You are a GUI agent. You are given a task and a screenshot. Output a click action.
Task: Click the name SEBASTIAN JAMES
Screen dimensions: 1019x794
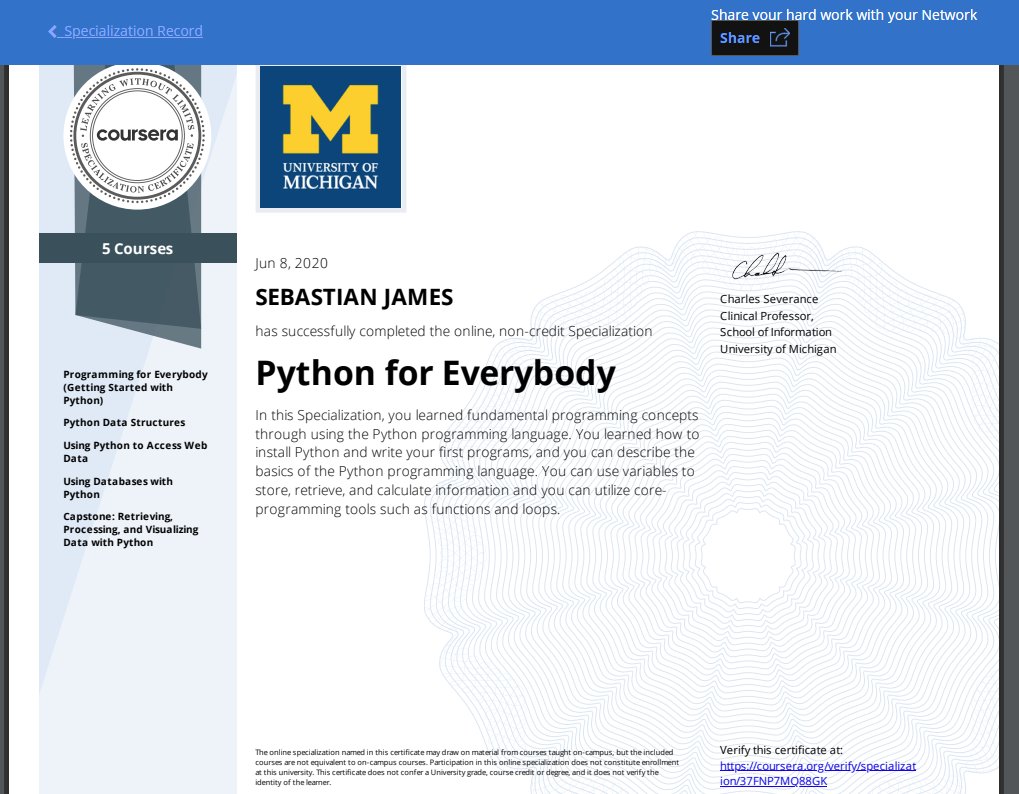pyautogui.click(x=354, y=297)
